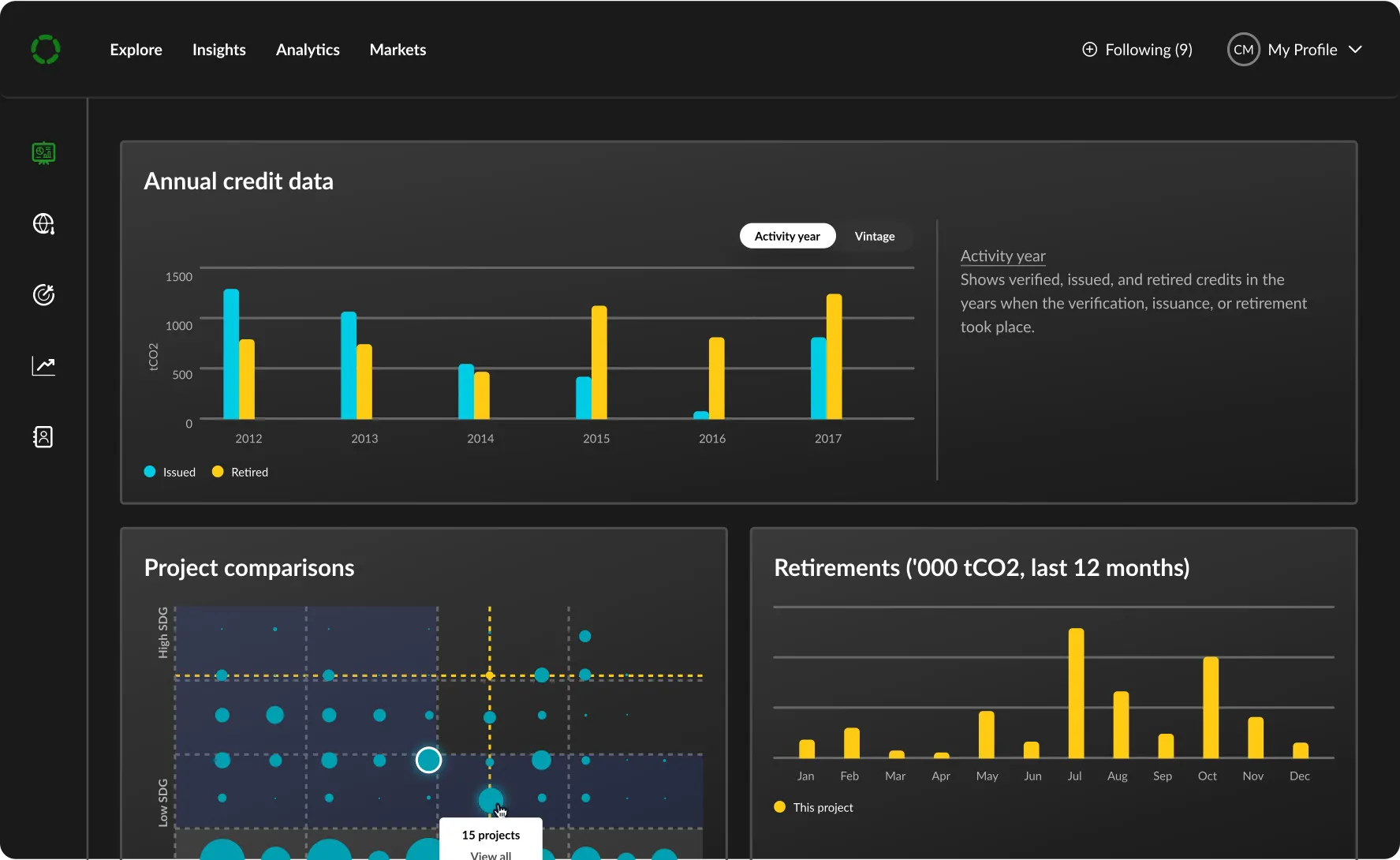Open the My Profile menu label
The image size is (1400, 860).
pyautogui.click(x=1302, y=50)
